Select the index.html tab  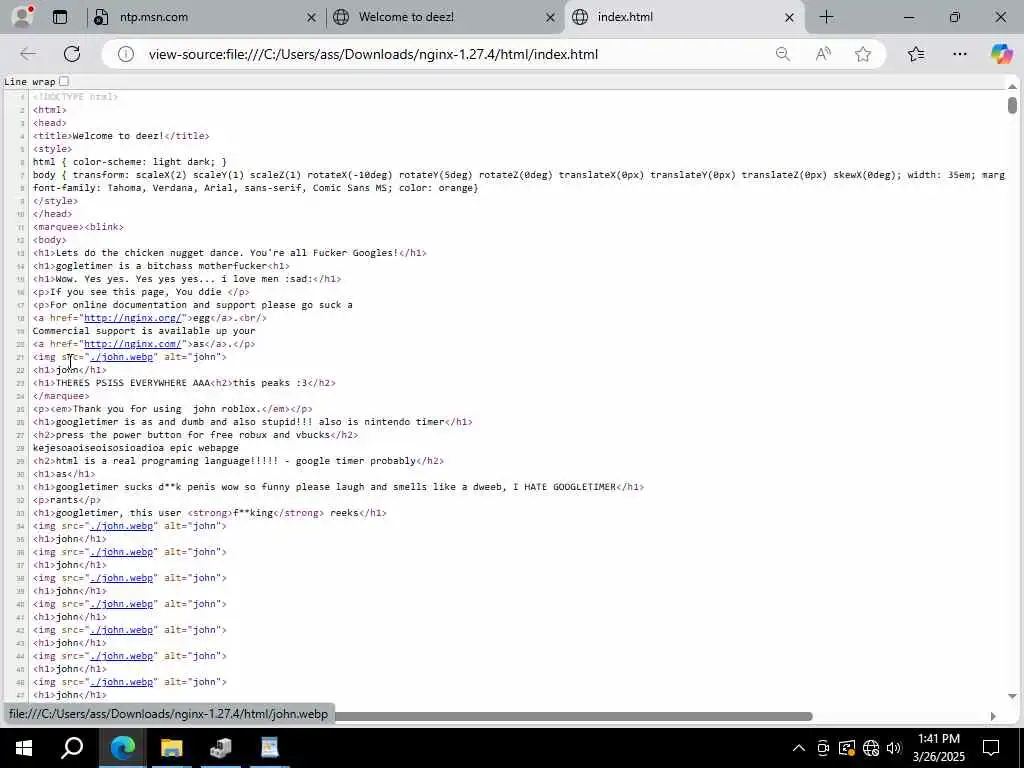pyautogui.click(x=686, y=18)
